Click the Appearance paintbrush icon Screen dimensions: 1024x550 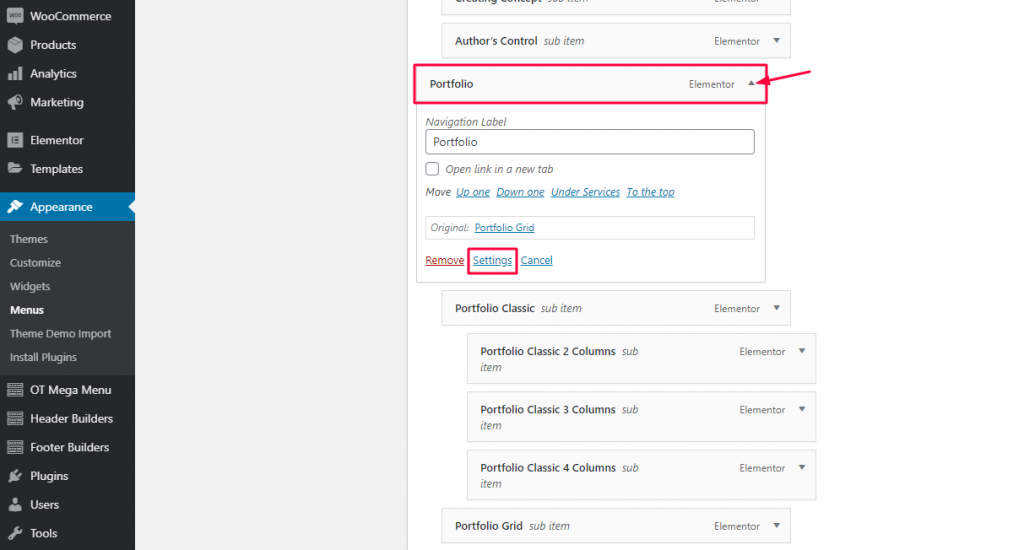click(15, 206)
